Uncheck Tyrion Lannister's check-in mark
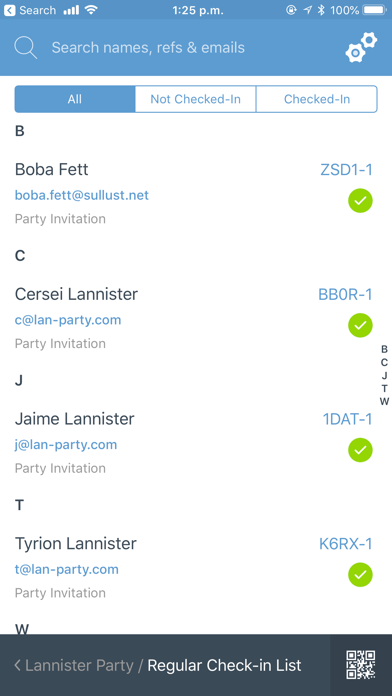This screenshot has height=696, width=392. coord(360,575)
